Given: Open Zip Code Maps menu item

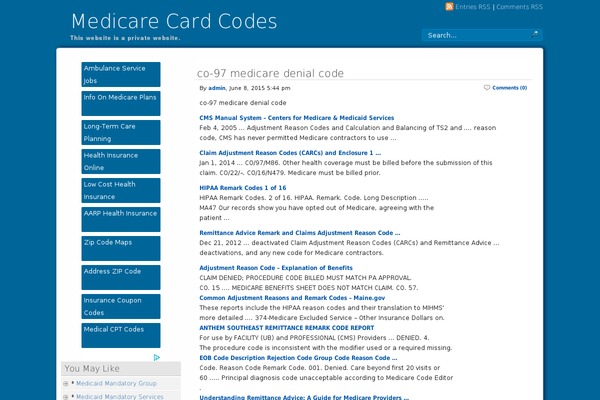Looking at the screenshot, I should [x=121, y=248].
